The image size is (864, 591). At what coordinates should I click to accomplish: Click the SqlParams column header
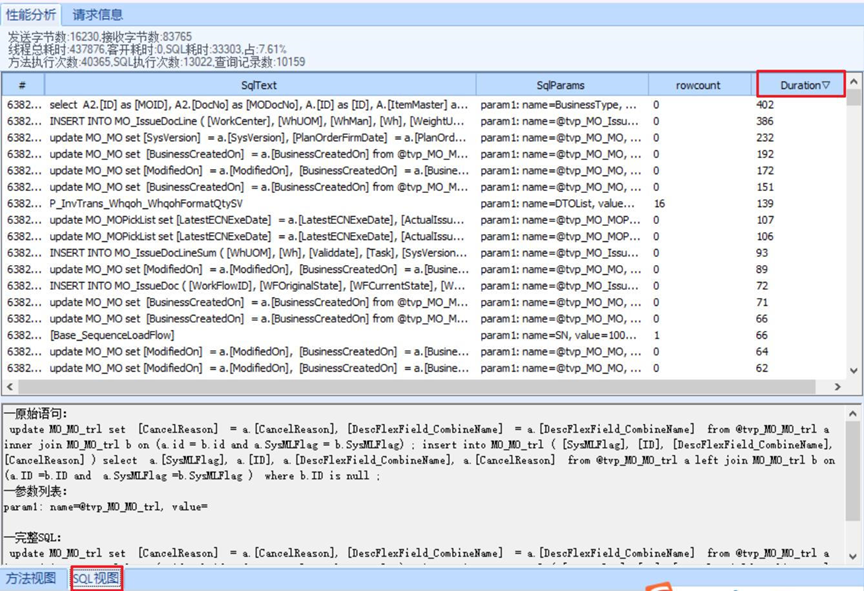tap(560, 85)
